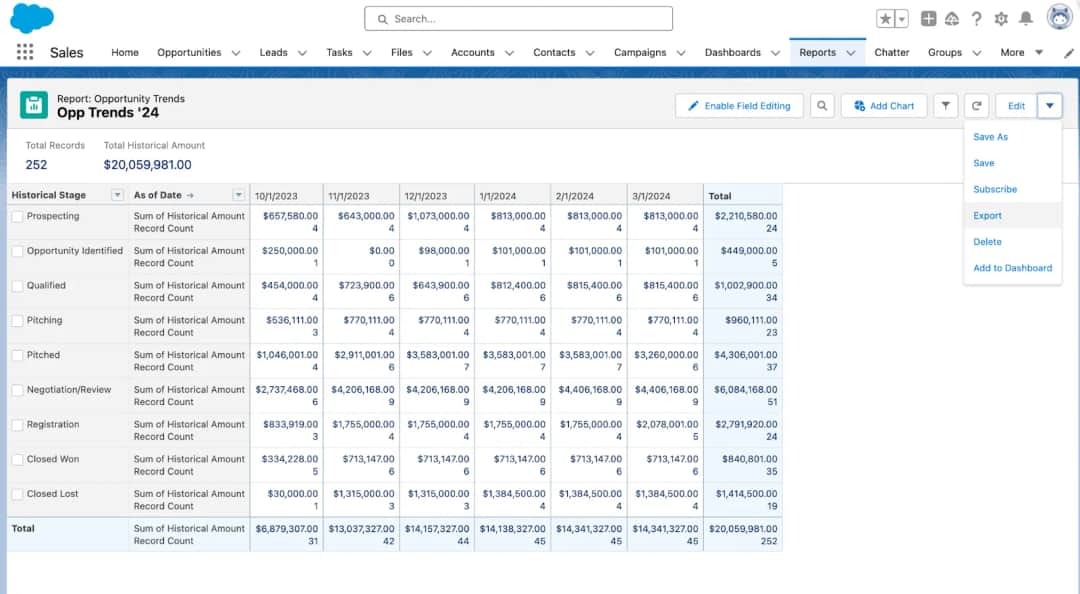This screenshot has height=594, width=1080.
Task: Click the Total Records value 252
Action: (x=37, y=165)
